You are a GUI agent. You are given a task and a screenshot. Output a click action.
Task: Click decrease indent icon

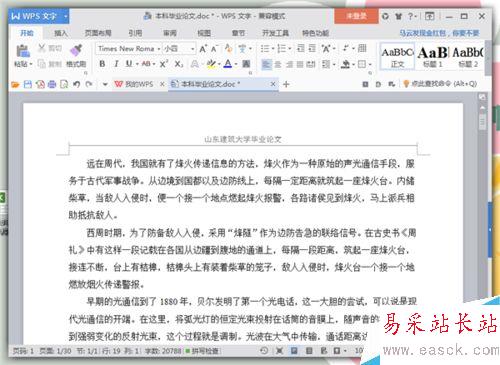click(x=300, y=49)
